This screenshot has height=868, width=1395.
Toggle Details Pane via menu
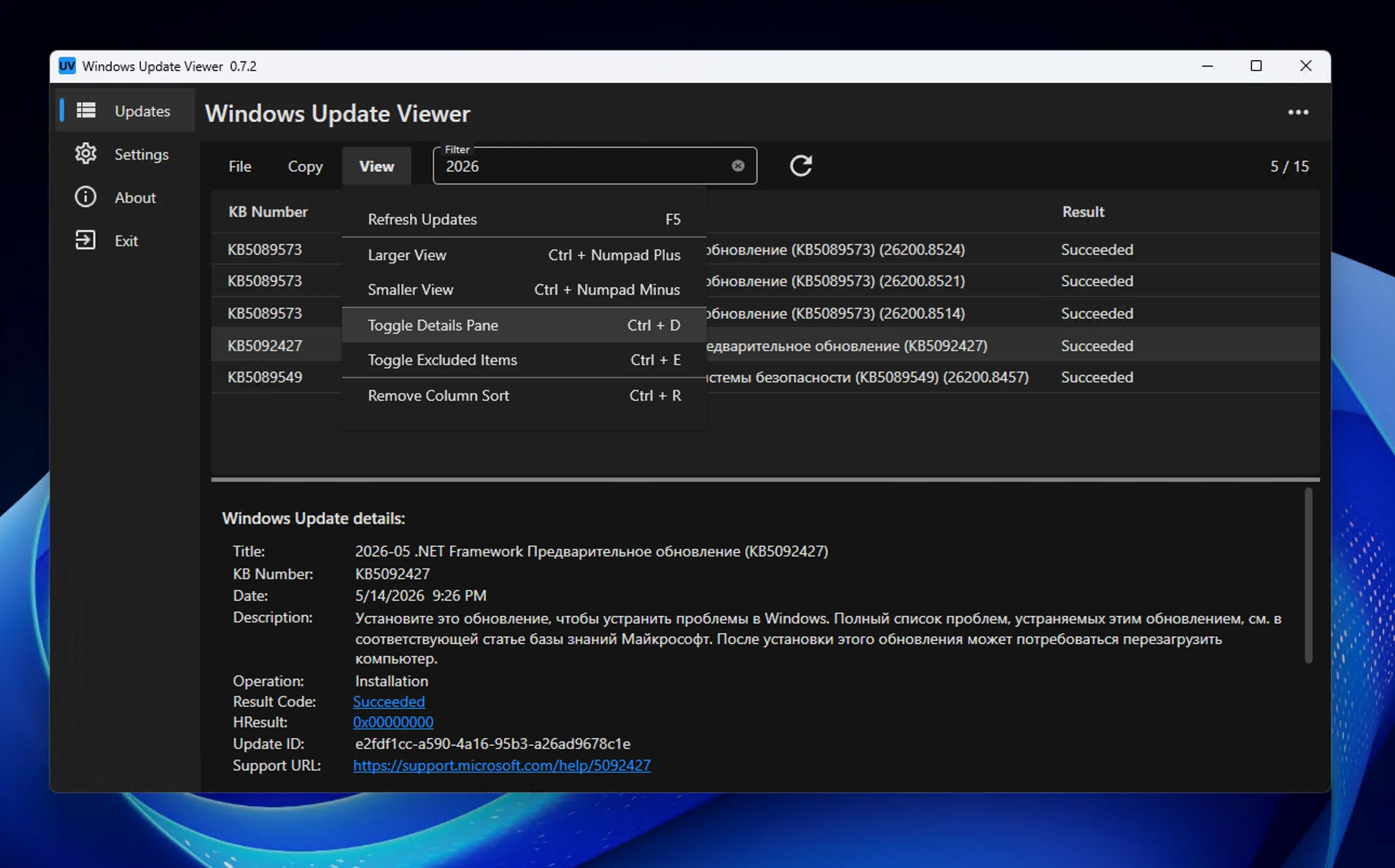(524, 325)
